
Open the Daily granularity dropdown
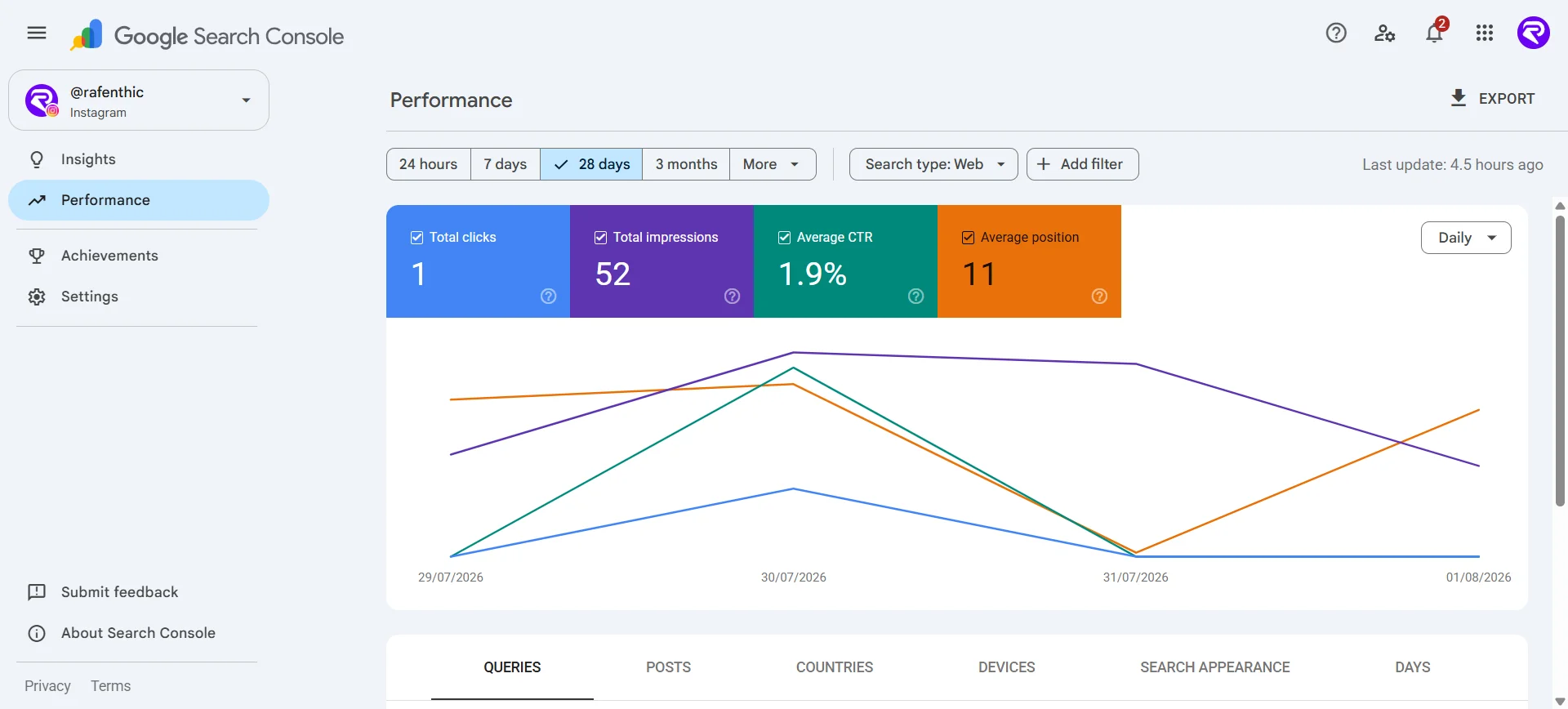pyautogui.click(x=1466, y=238)
